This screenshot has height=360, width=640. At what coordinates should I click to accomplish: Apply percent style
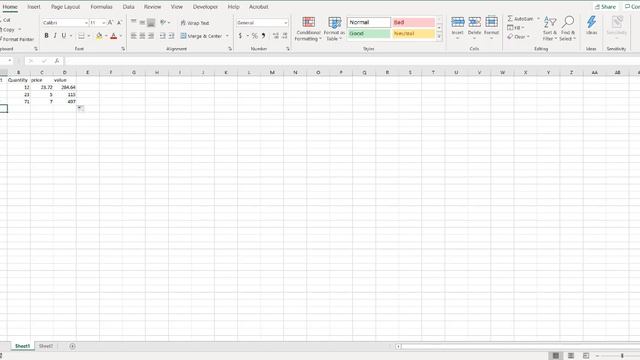(x=254, y=36)
